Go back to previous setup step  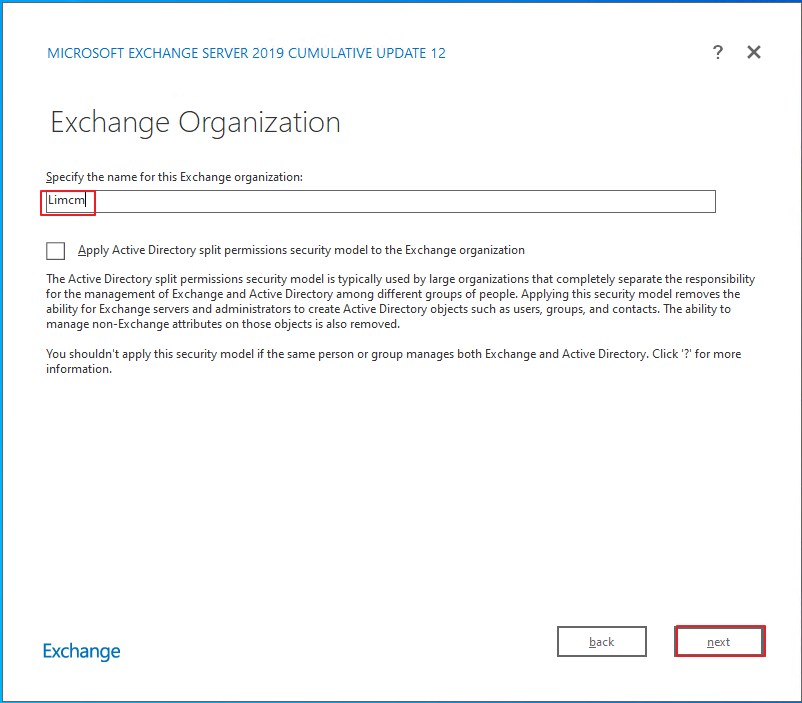(x=602, y=642)
